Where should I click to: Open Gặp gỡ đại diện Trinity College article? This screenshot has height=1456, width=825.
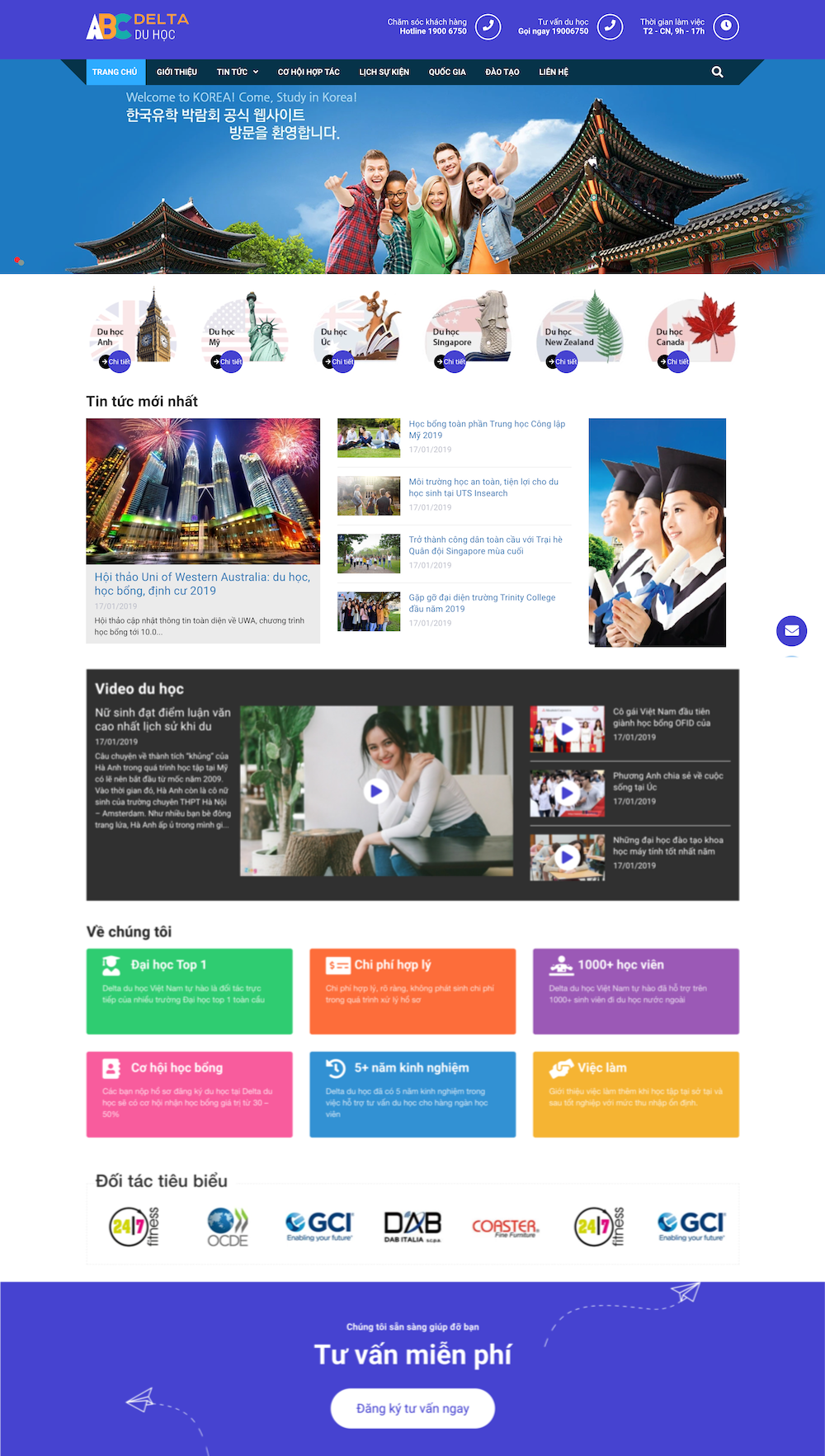click(482, 603)
